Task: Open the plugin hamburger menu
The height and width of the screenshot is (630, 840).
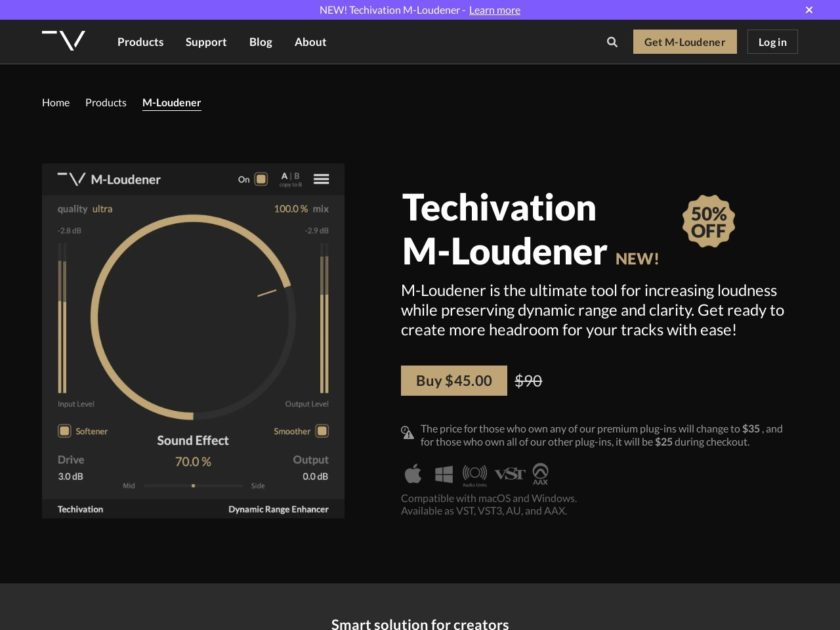Action: tap(321, 179)
